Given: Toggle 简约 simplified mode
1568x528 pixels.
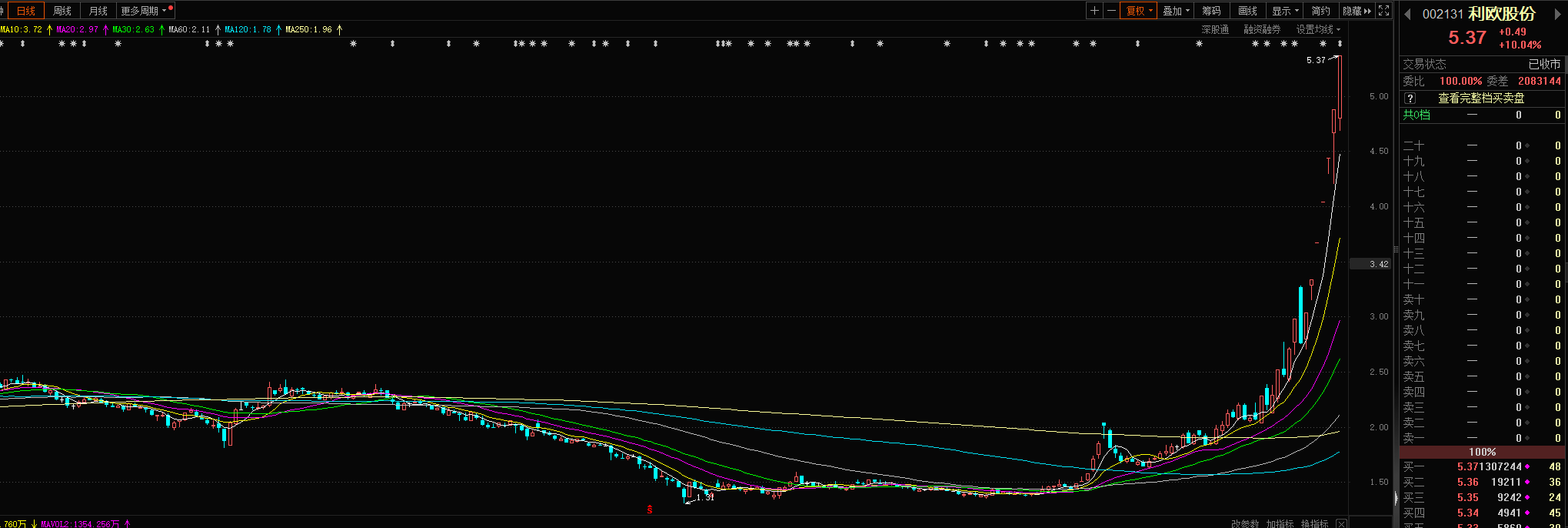Looking at the screenshot, I should 1320,11.
